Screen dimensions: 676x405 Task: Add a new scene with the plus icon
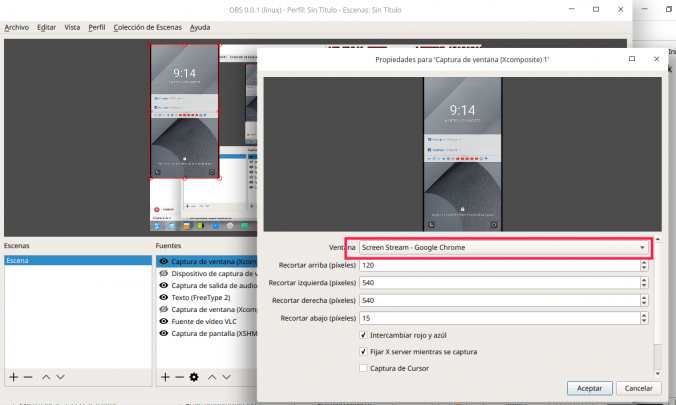point(13,377)
